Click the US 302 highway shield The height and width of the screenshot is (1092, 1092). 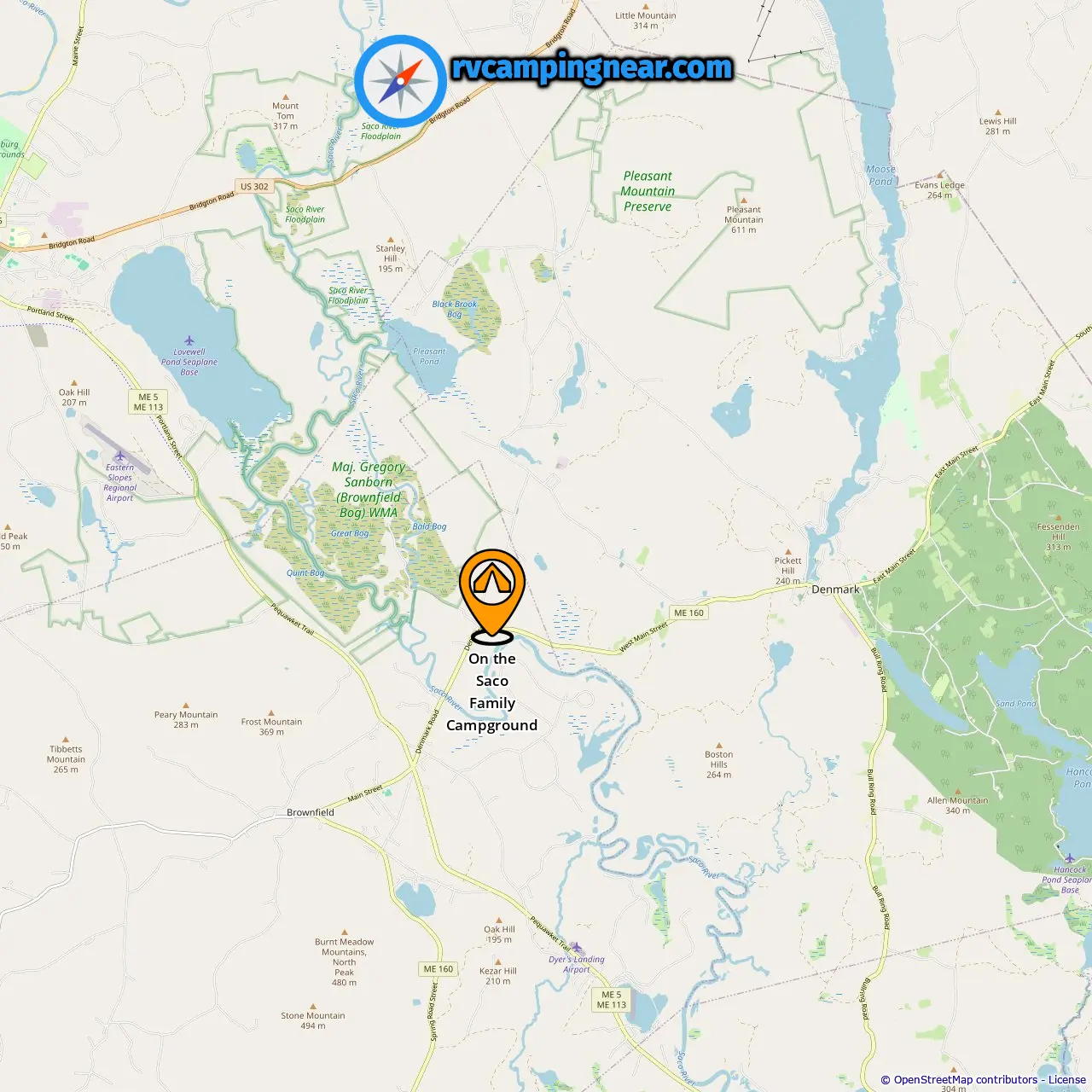[x=254, y=186]
